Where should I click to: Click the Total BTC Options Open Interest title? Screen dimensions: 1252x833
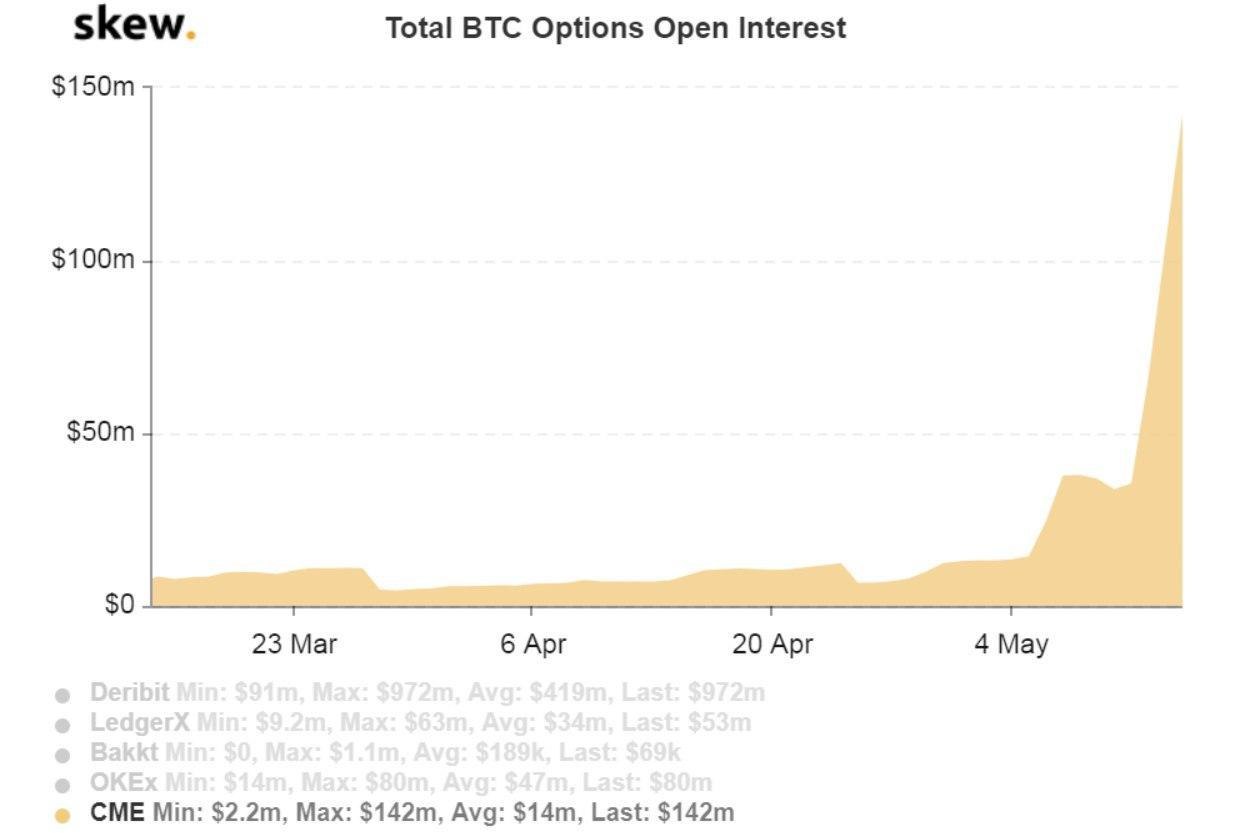coord(615,28)
